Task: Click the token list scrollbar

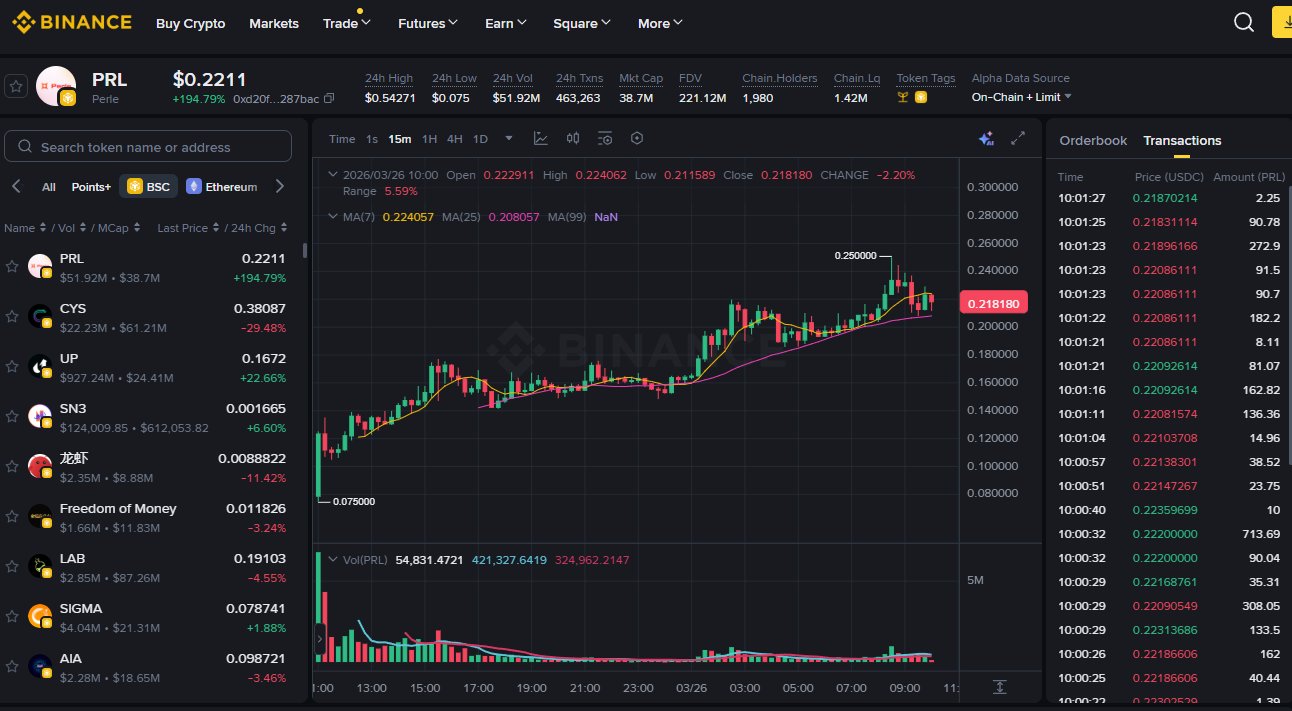Action: point(305,251)
